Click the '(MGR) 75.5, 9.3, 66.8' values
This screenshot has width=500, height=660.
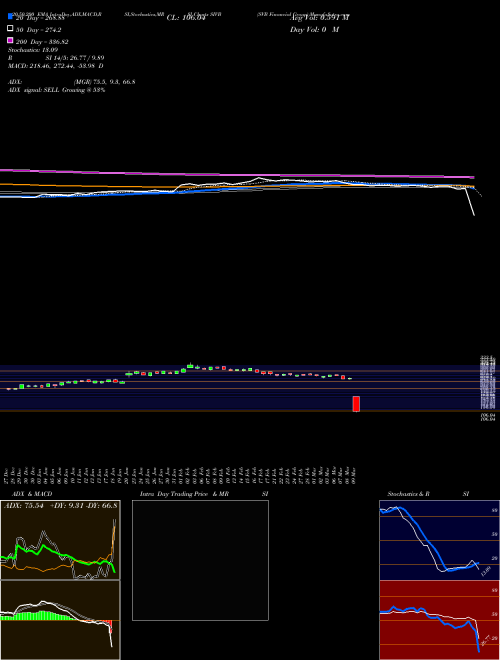point(104,82)
